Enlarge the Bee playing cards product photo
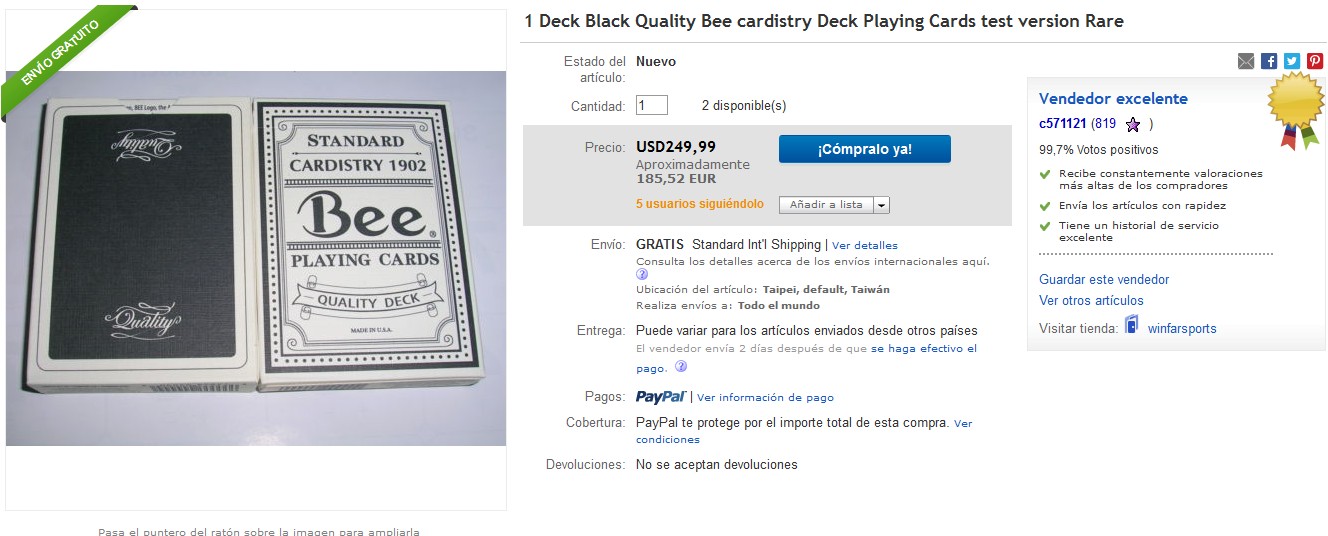Viewport: 1328px width, 536px height. point(255,260)
